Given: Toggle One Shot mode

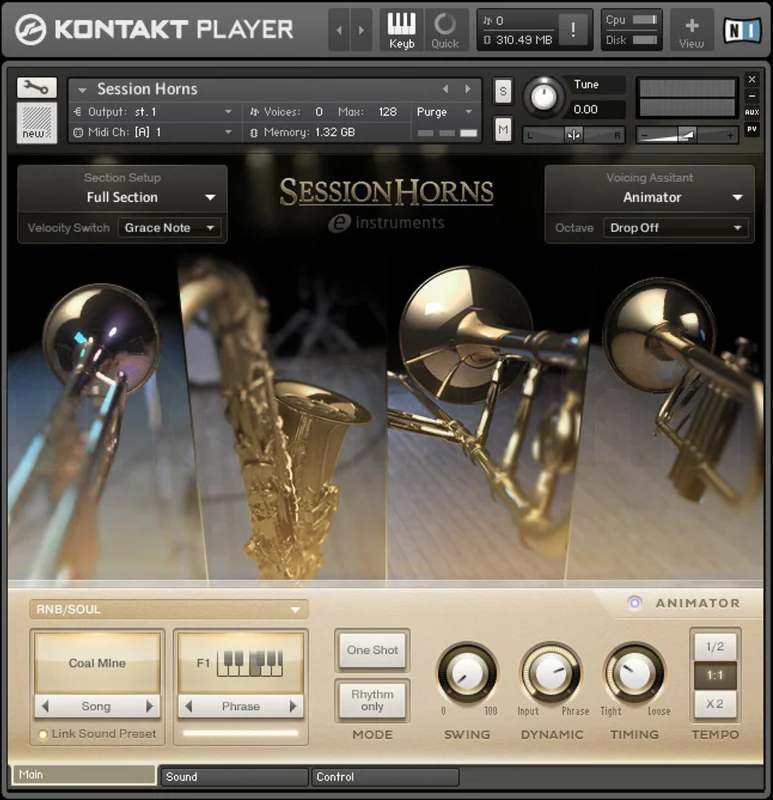Looking at the screenshot, I should (x=372, y=650).
